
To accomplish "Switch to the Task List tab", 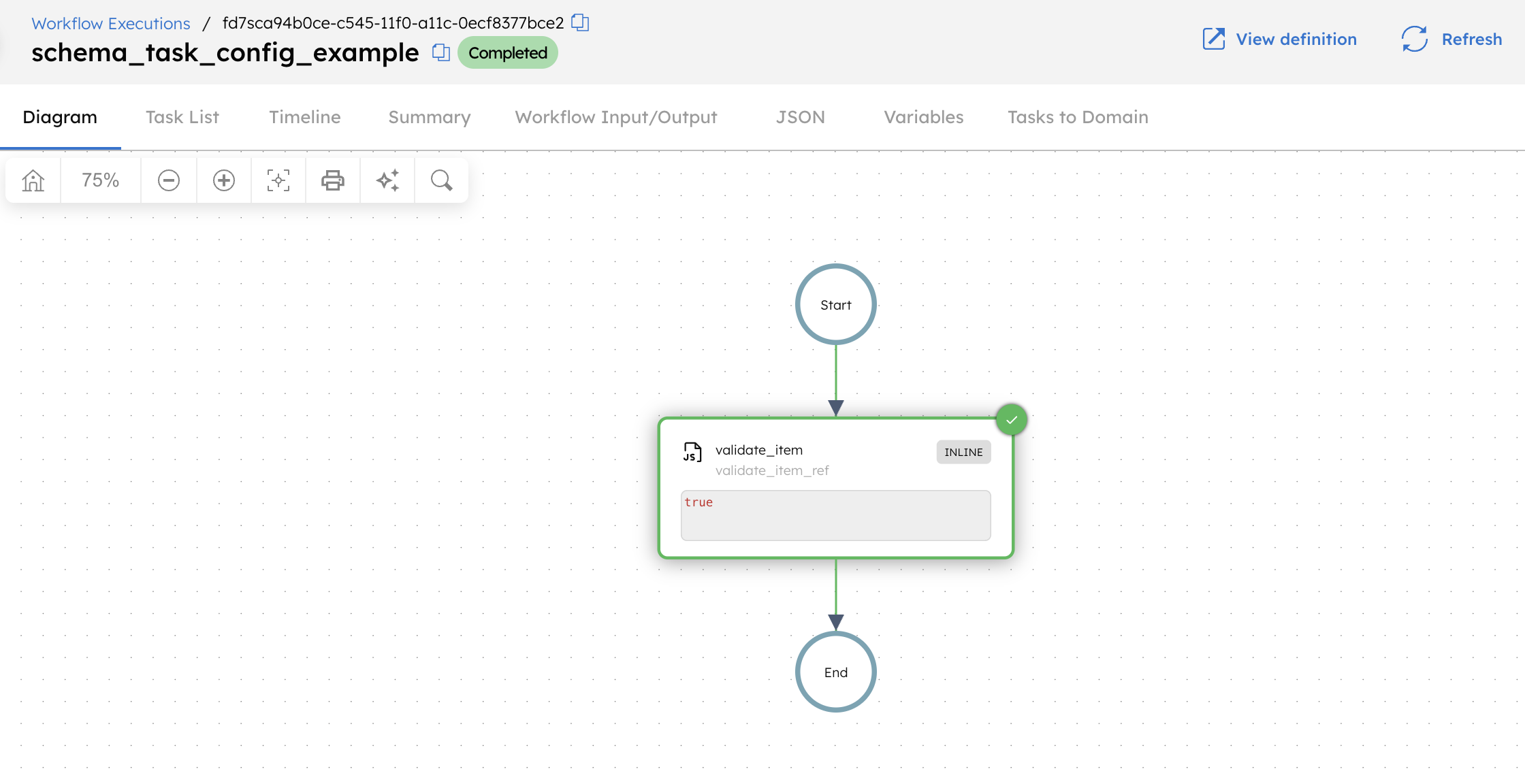I will 182,116.
